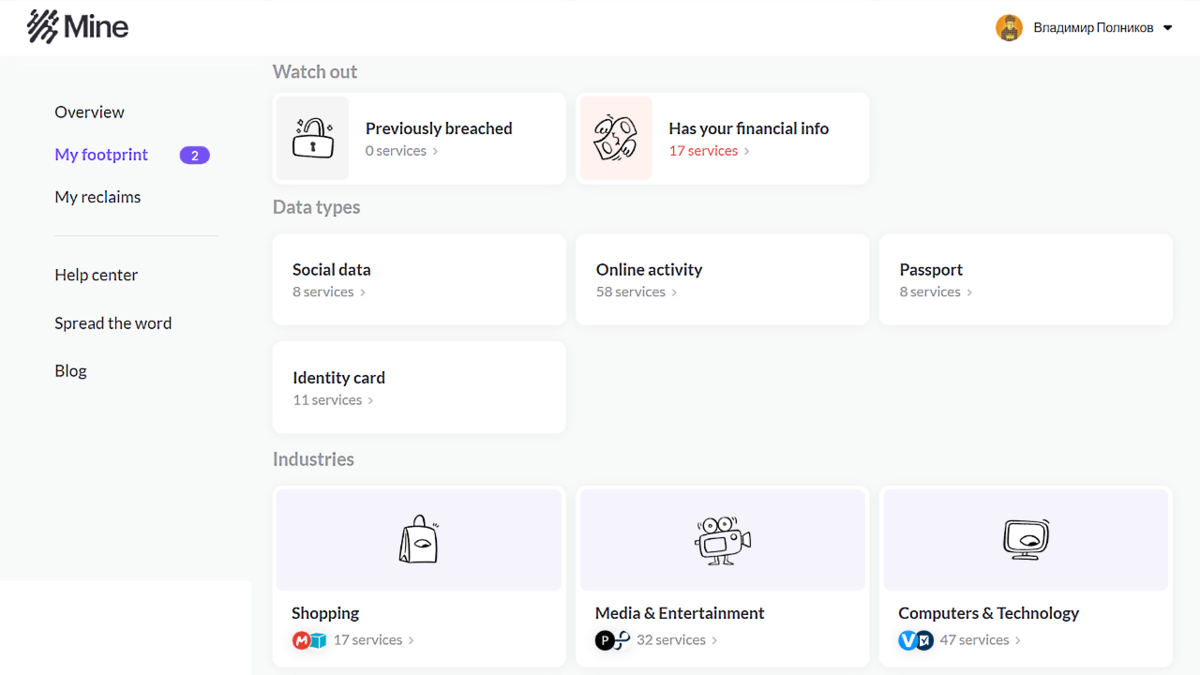The height and width of the screenshot is (675, 1200).
Task: Open the Overview menu item
Action: tap(90, 112)
